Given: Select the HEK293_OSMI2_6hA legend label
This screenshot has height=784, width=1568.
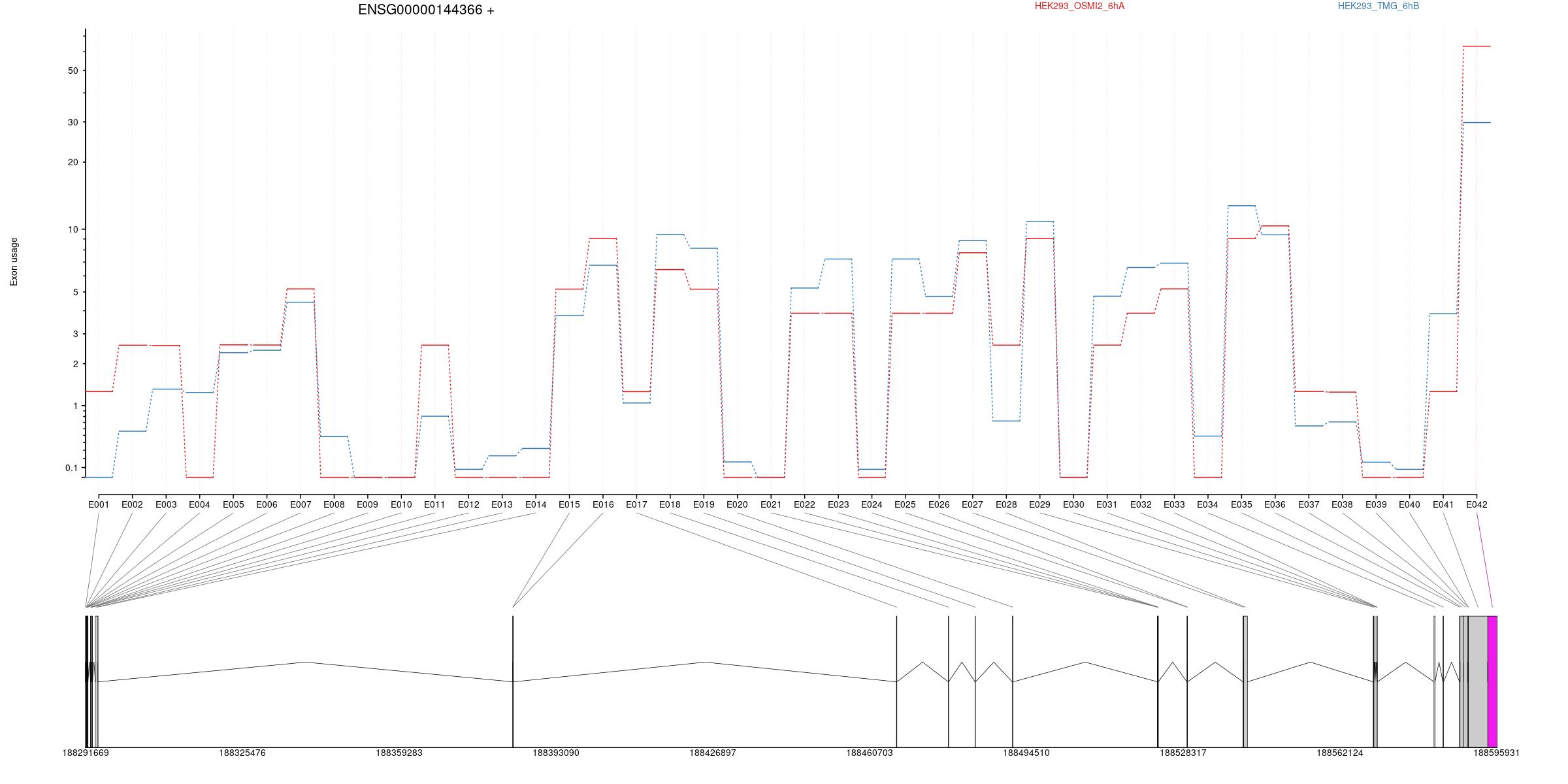Looking at the screenshot, I should (1079, 6).
